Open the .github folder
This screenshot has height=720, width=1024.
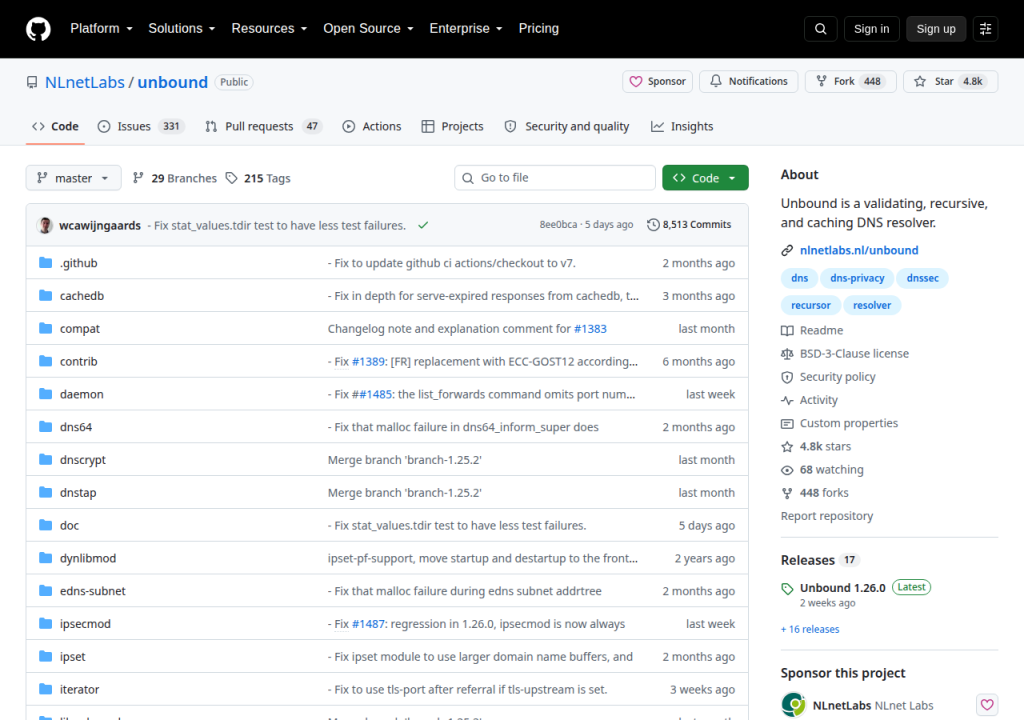(78, 263)
